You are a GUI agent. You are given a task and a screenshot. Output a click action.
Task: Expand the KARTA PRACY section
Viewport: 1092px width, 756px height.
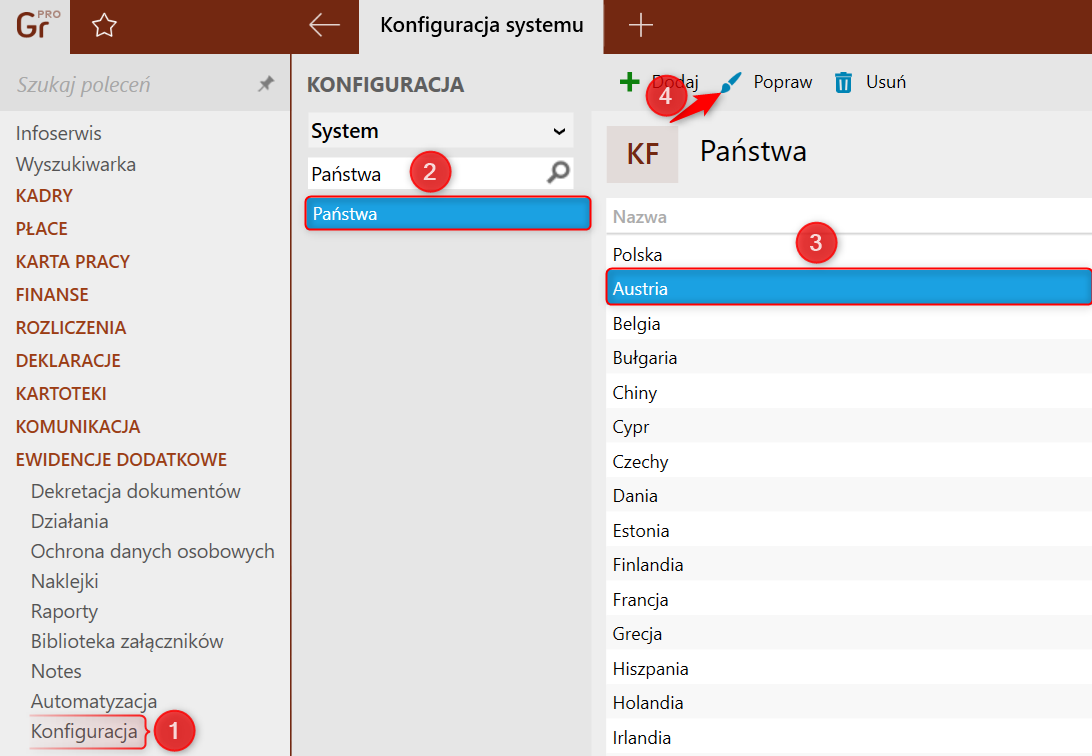73,262
